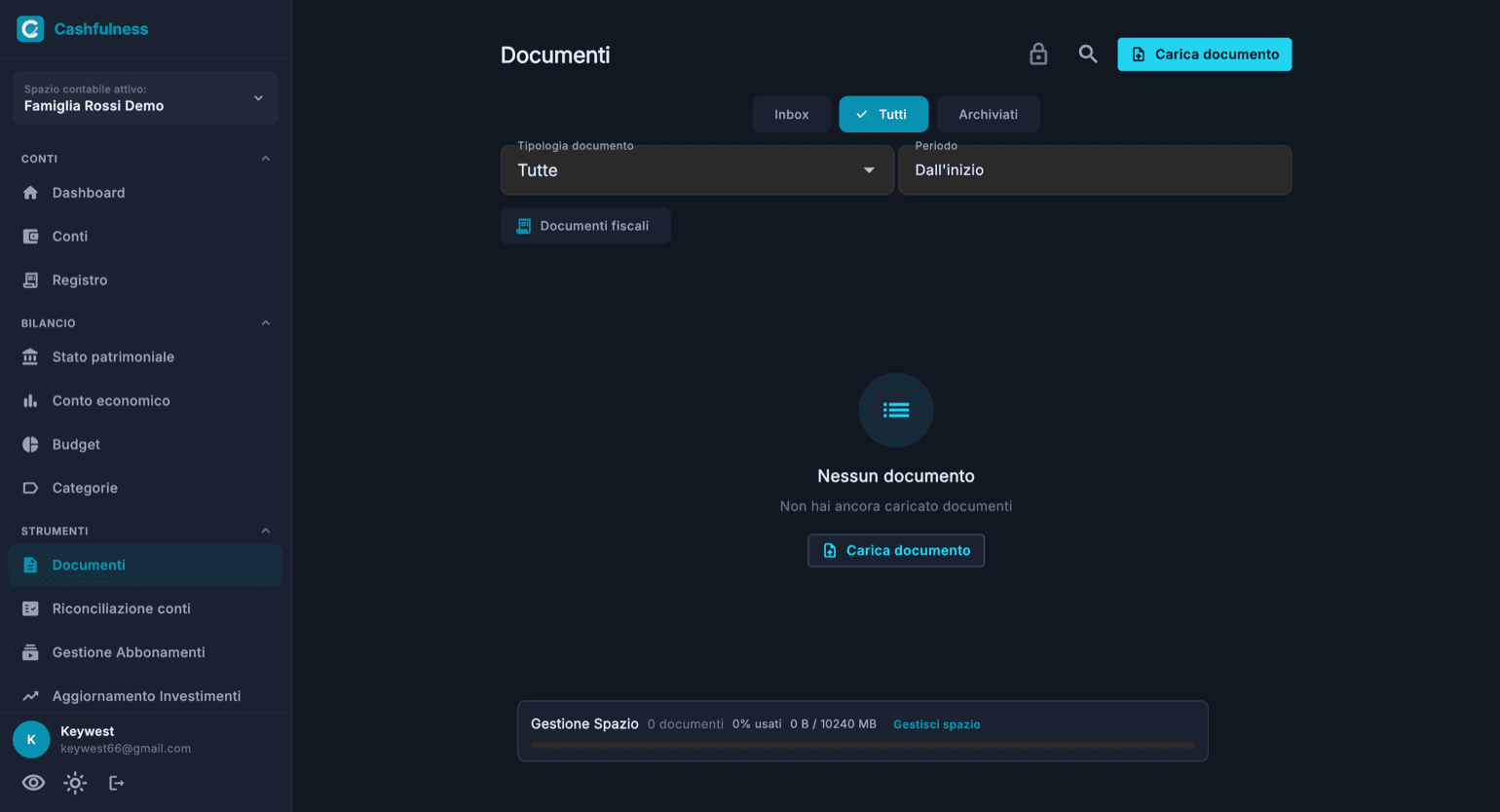Click the Keywest username text
Image resolution: width=1500 pixels, height=812 pixels.
(88, 731)
